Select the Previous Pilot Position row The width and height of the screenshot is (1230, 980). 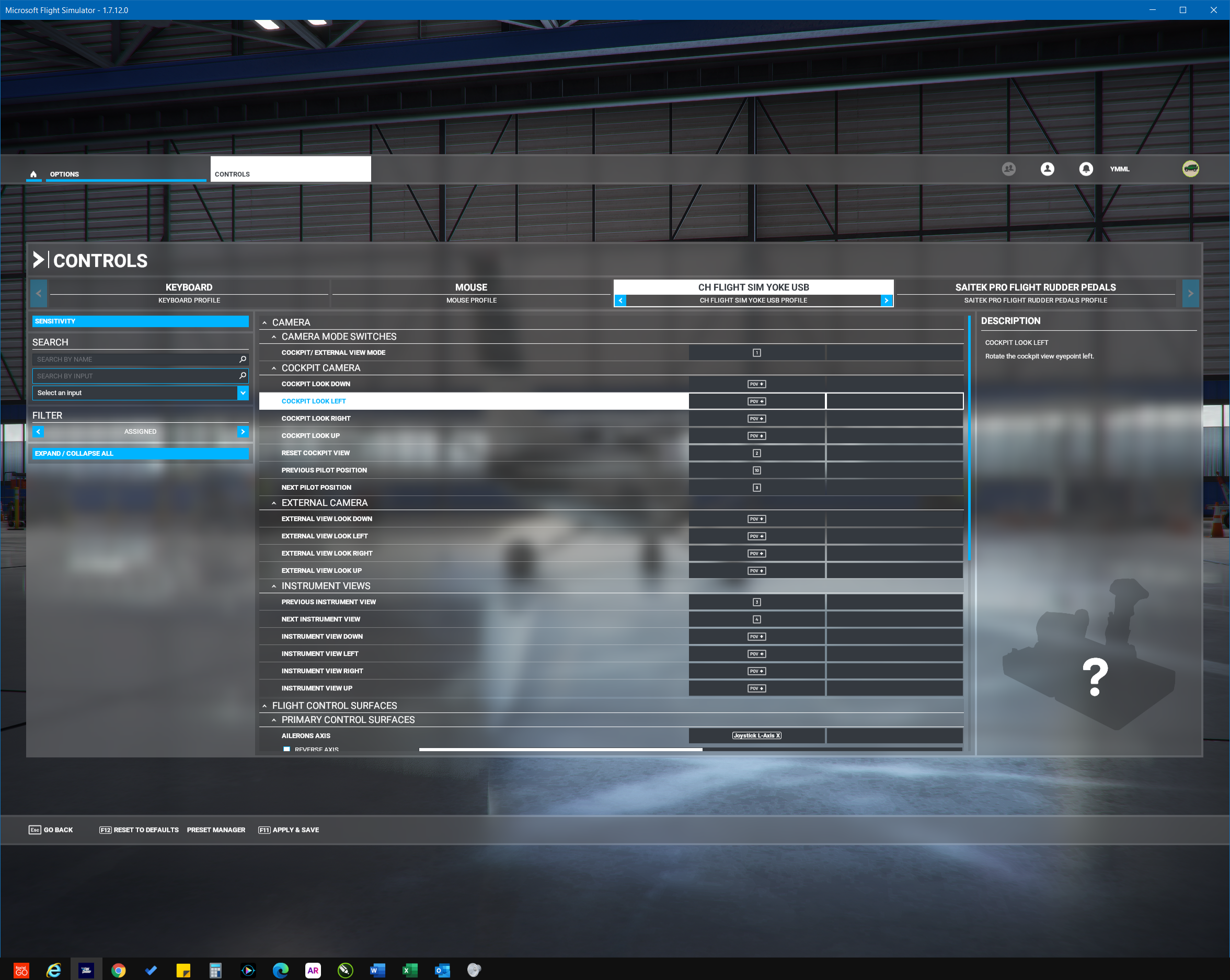(x=611, y=470)
